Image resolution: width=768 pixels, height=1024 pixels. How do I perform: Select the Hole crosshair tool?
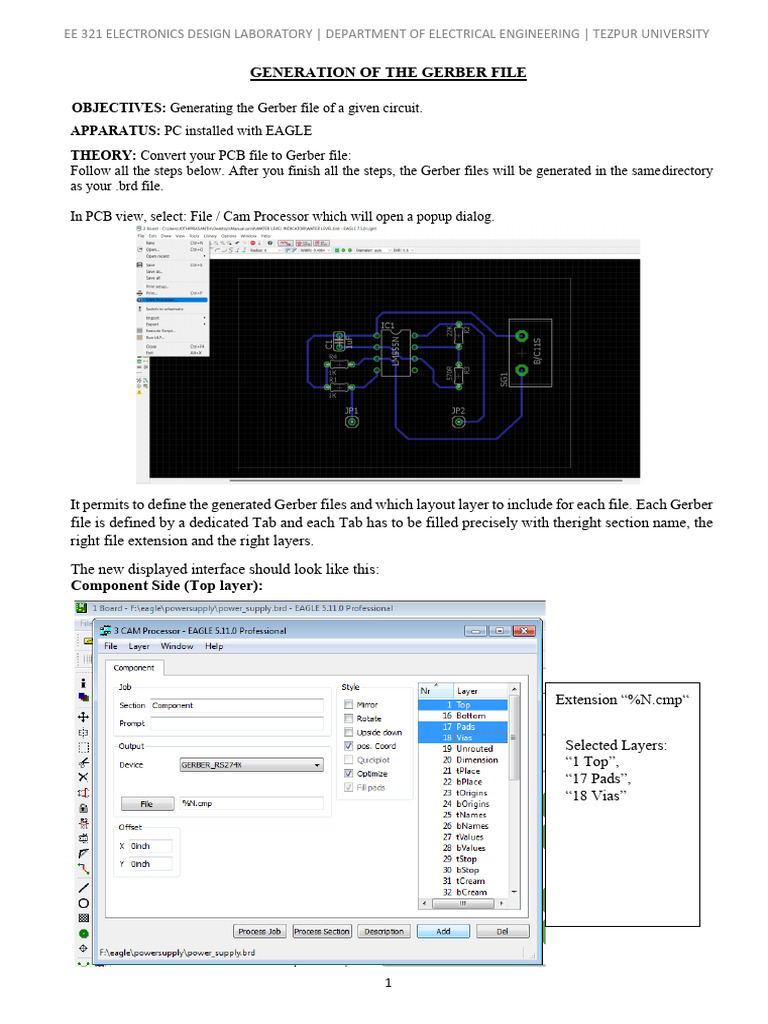tap(83, 948)
